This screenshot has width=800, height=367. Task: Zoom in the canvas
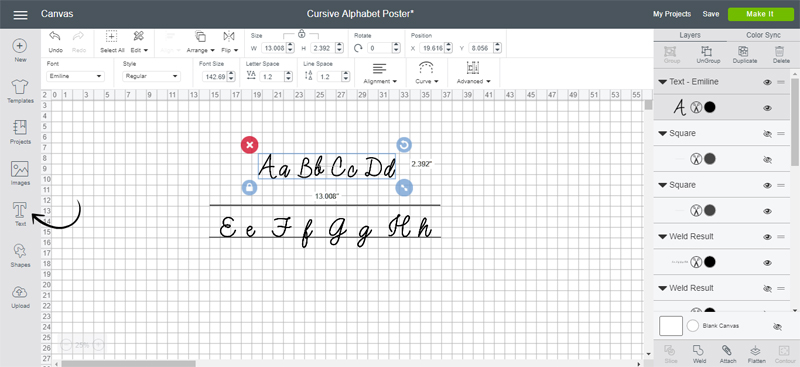coord(98,345)
